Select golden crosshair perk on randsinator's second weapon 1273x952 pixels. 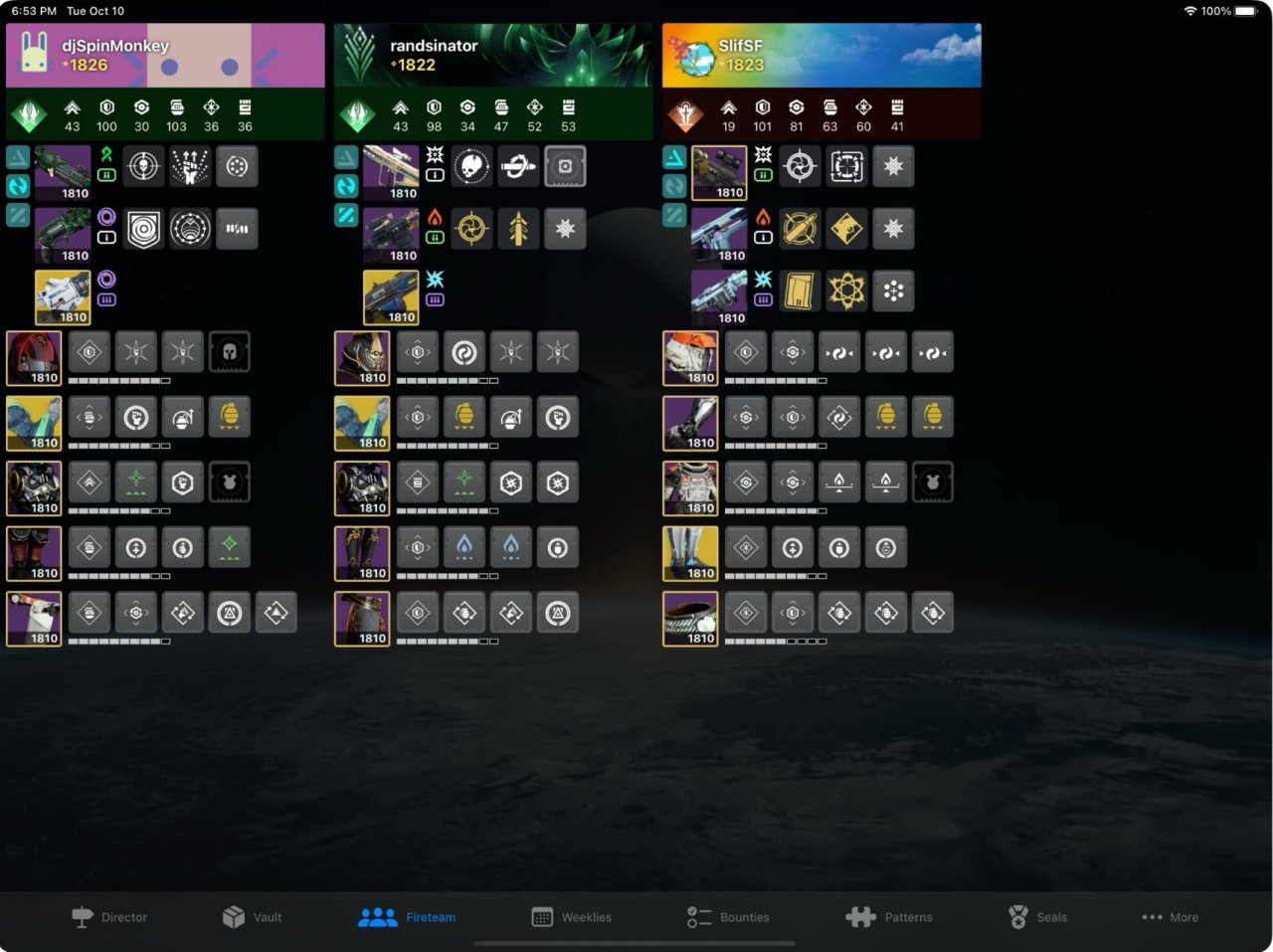tap(471, 229)
